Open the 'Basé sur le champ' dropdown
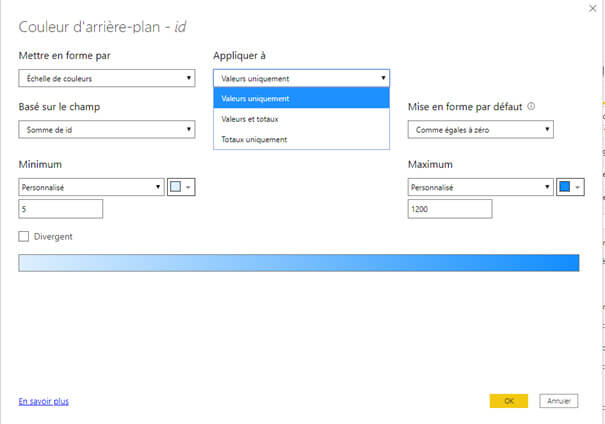 pyautogui.click(x=107, y=130)
